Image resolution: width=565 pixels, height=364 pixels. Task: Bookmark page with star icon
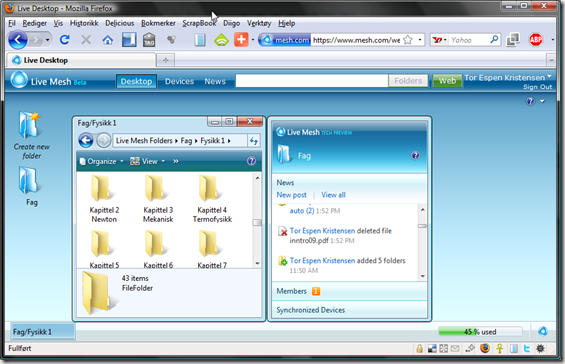coord(408,40)
